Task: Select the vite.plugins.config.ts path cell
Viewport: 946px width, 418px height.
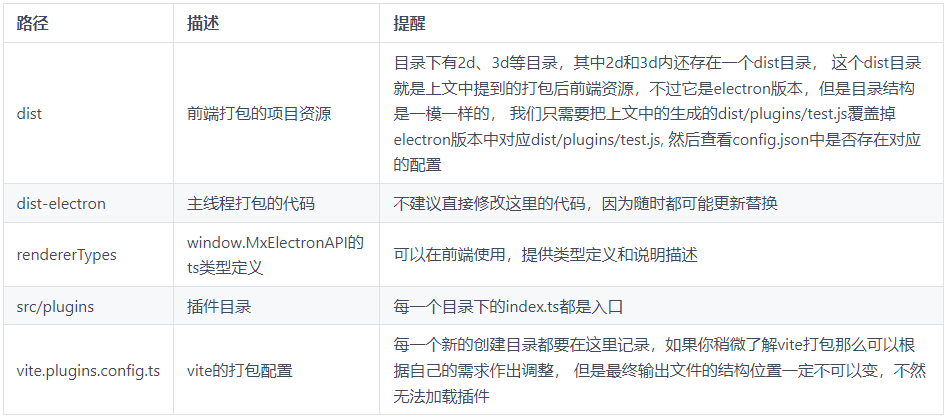Action: click(89, 371)
